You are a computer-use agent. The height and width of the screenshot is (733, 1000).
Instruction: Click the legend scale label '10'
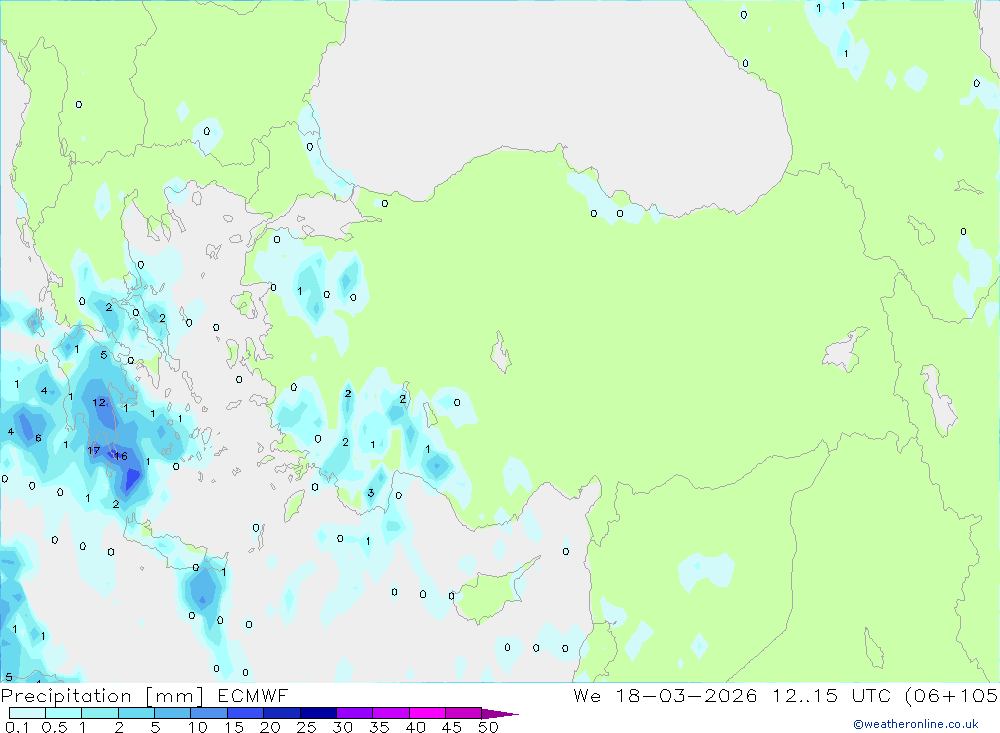[x=198, y=727]
